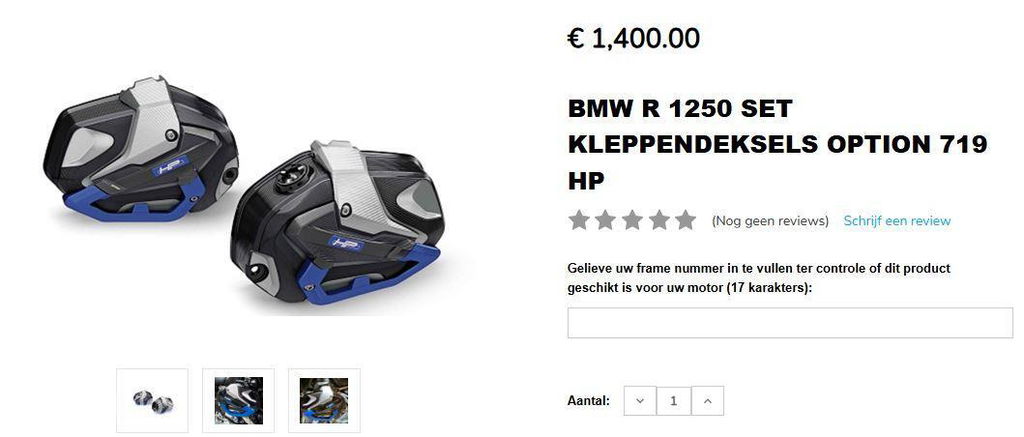Show second thumbnail with mounted cover

click(238, 400)
